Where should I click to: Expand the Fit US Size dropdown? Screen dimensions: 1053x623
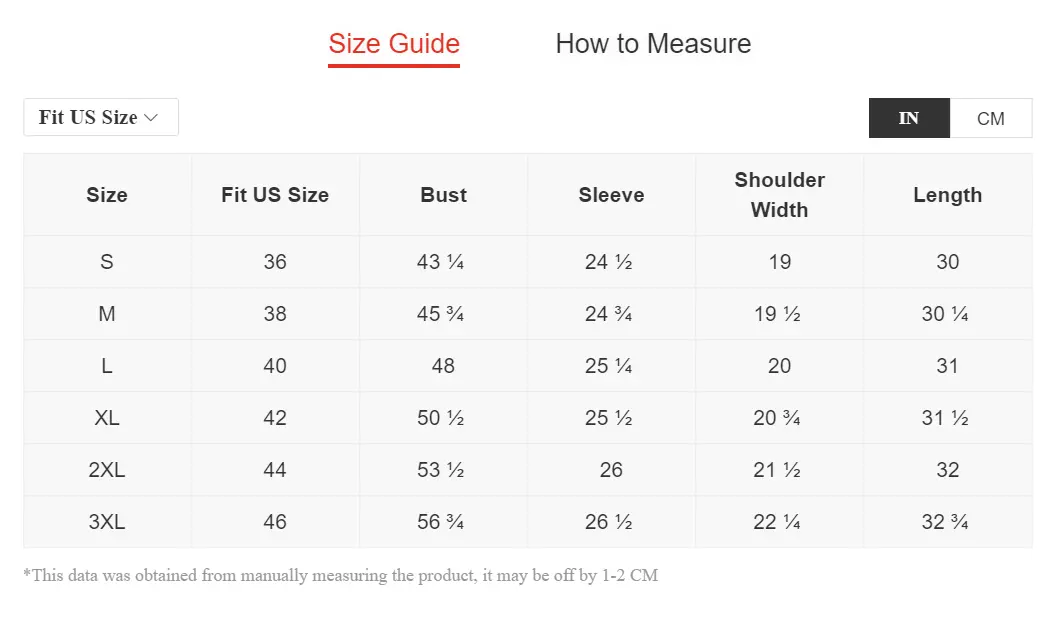[101, 117]
